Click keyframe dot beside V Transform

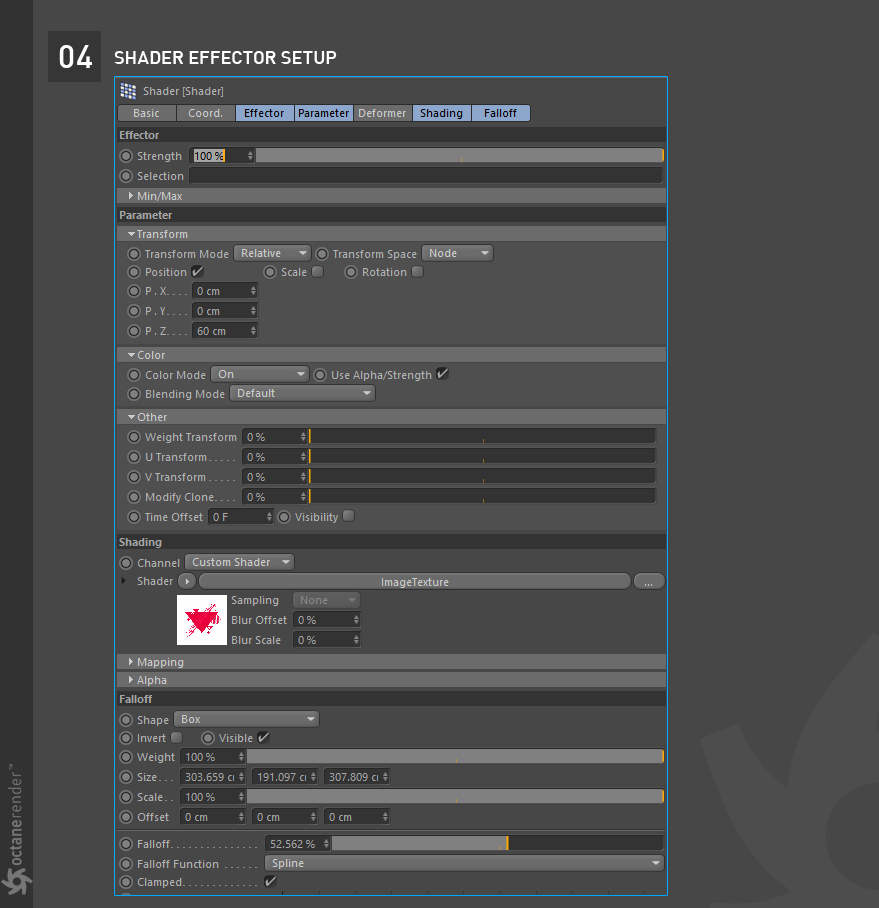tap(134, 477)
